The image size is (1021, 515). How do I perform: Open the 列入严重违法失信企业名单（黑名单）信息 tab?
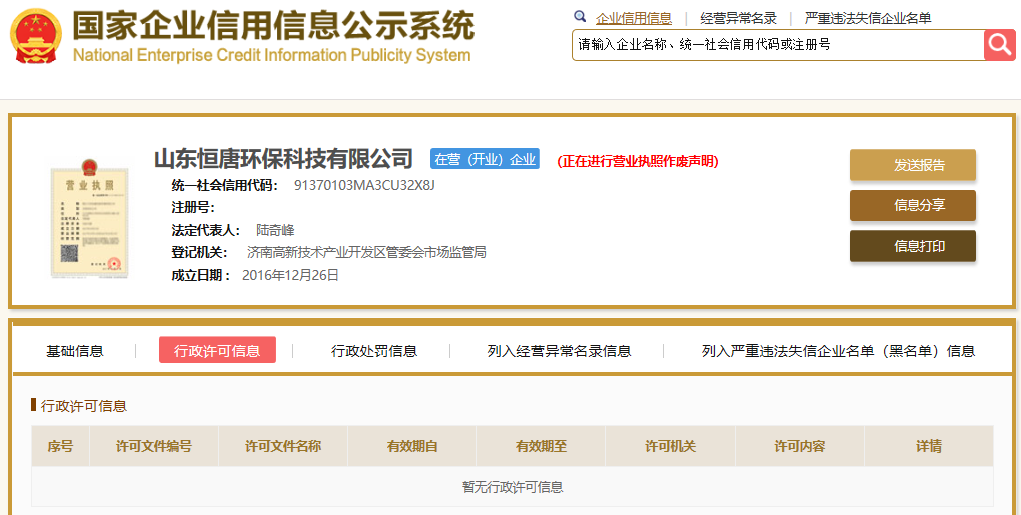[839, 351]
